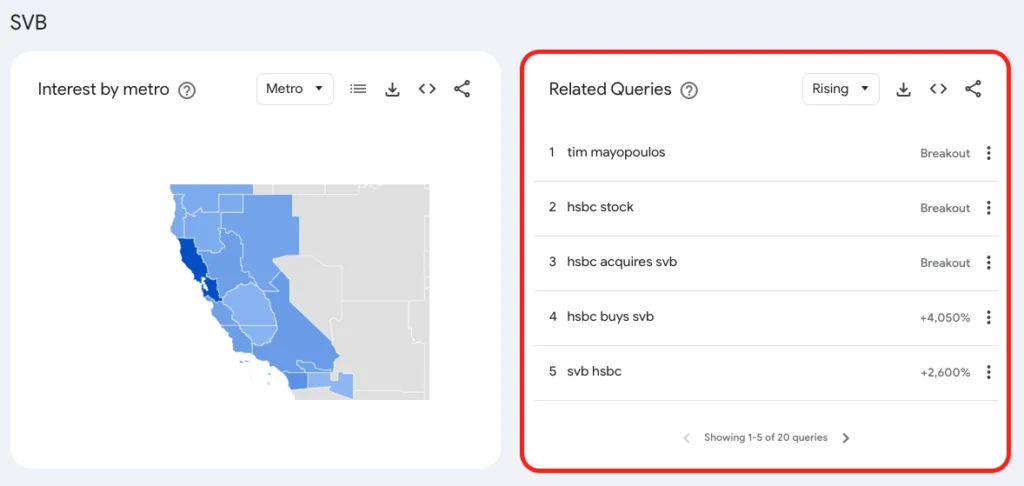The width and height of the screenshot is (1024, 486).
Task: Click Breakout label for hsbc stock
Action: click(945, 208)
